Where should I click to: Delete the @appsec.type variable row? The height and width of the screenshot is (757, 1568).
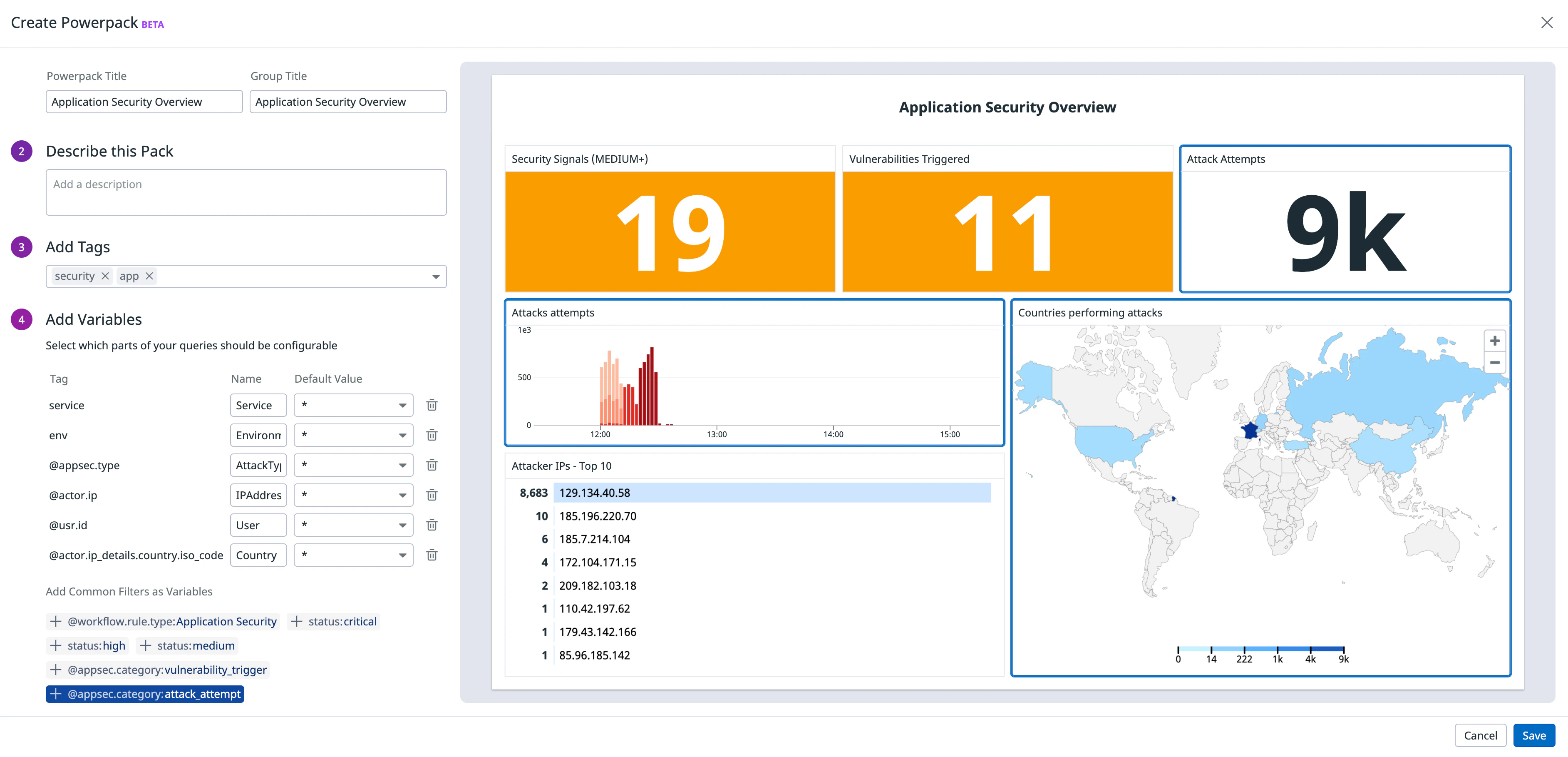coord(432,465)
